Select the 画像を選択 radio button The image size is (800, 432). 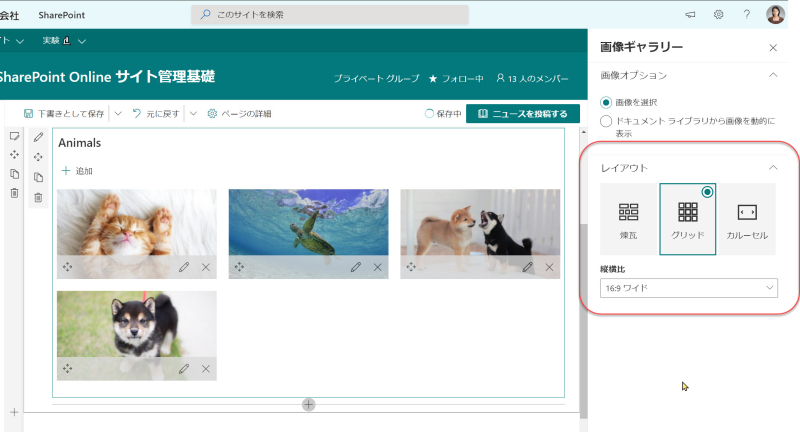(606, 103)
